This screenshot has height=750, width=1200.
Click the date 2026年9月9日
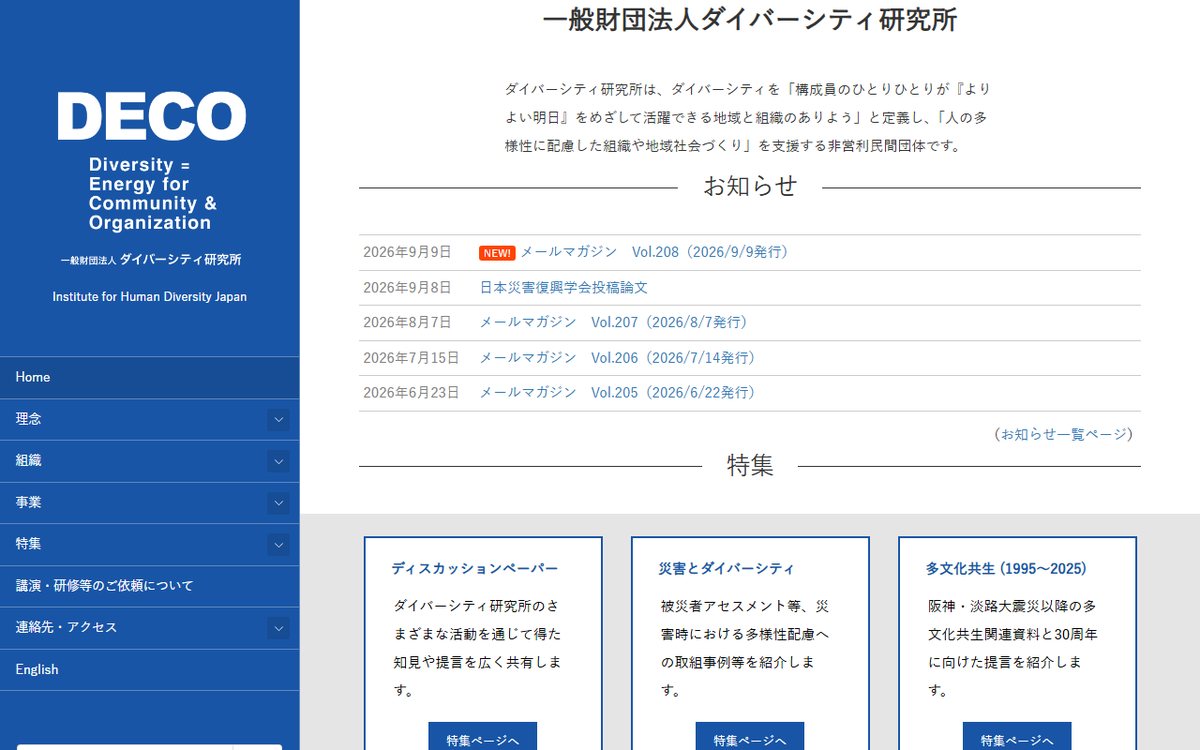pyautogui.click(x=407, y=252)
